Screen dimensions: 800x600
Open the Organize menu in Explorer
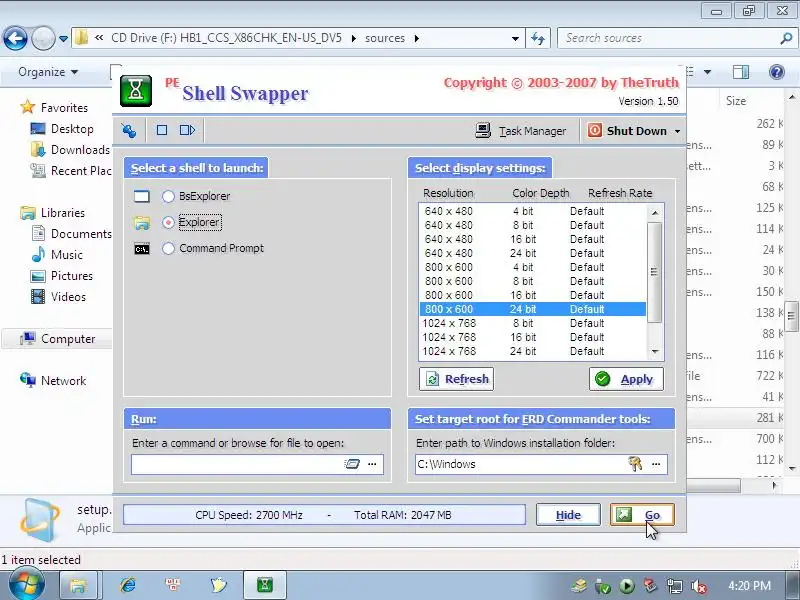[x=48, y=72]
